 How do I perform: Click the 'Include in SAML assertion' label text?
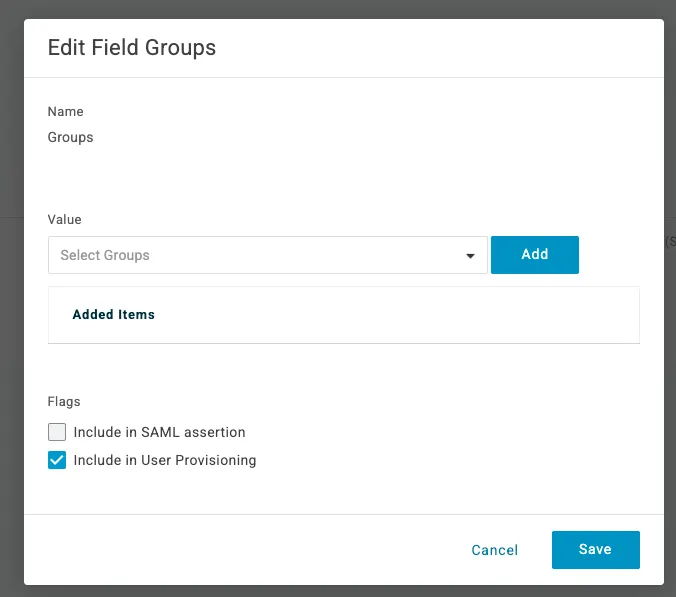(x=159, y=432)
